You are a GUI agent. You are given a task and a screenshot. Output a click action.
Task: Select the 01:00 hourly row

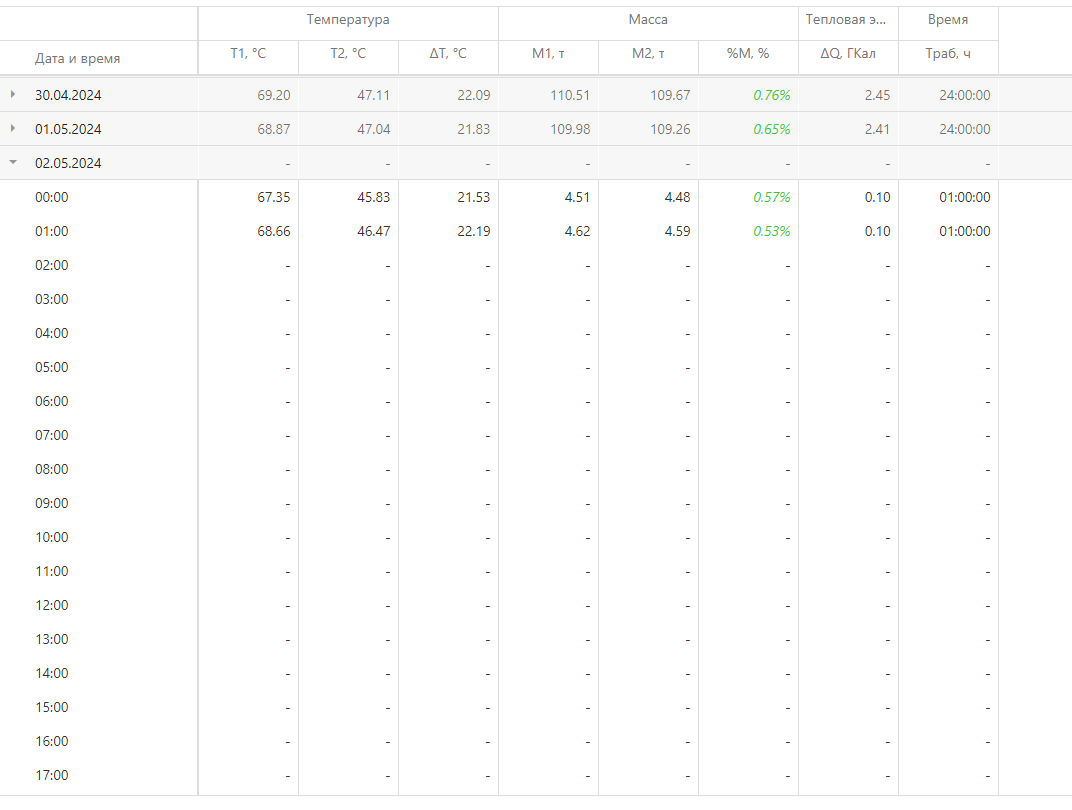pyautogui.click(x=52, y=231)
